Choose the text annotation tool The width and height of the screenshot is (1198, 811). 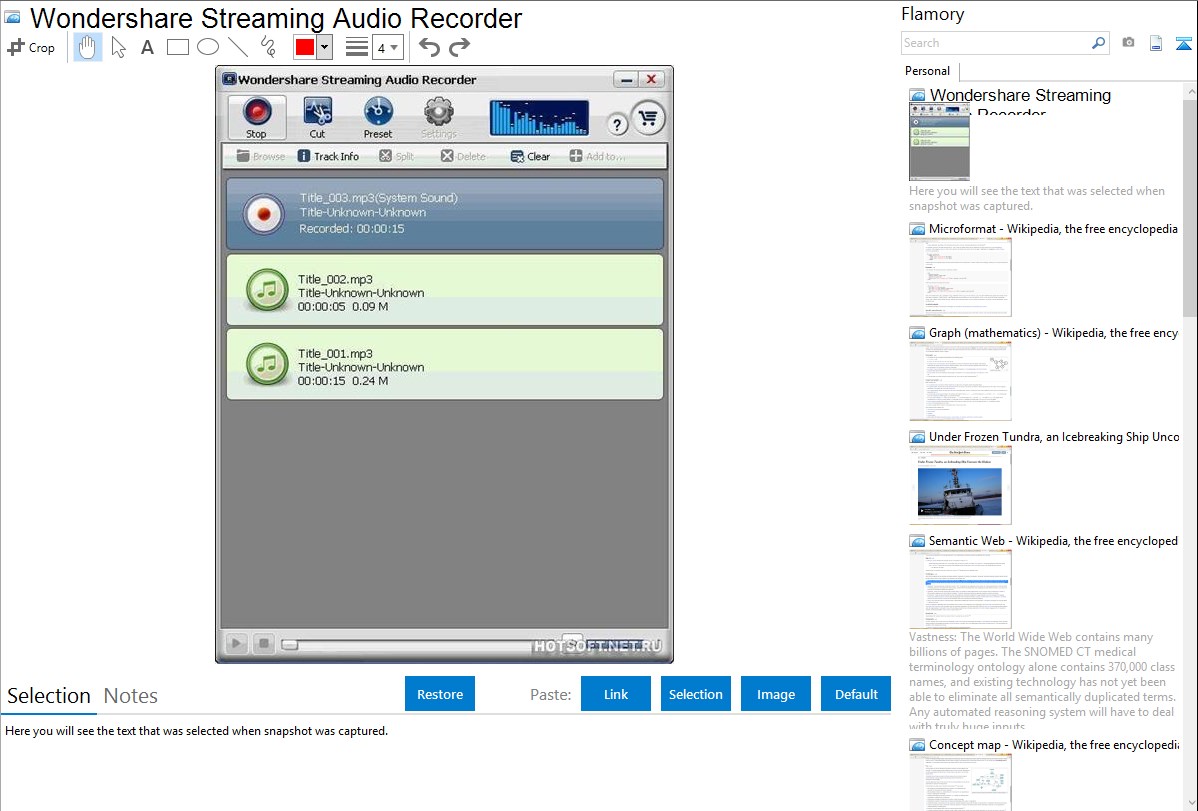tap(147, 47)
